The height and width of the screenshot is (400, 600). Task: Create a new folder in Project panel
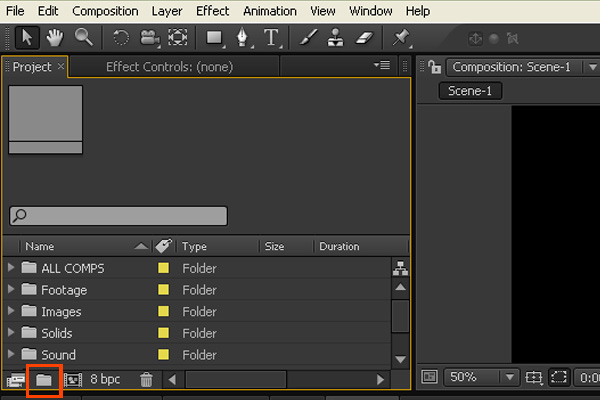(x=44, y=380)
